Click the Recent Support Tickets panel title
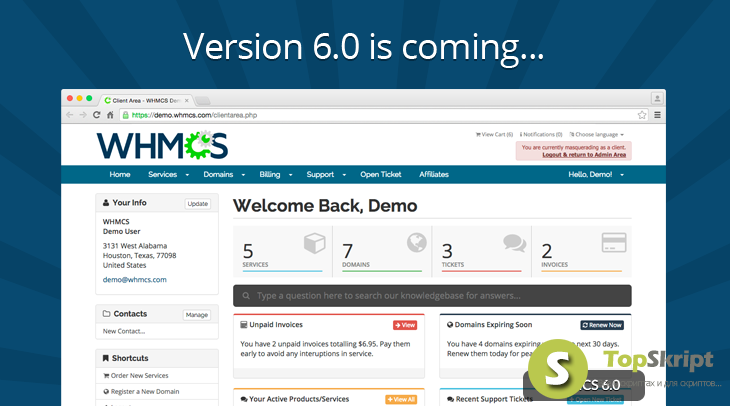Screen dimensions: 730x406 pos(494,399)
